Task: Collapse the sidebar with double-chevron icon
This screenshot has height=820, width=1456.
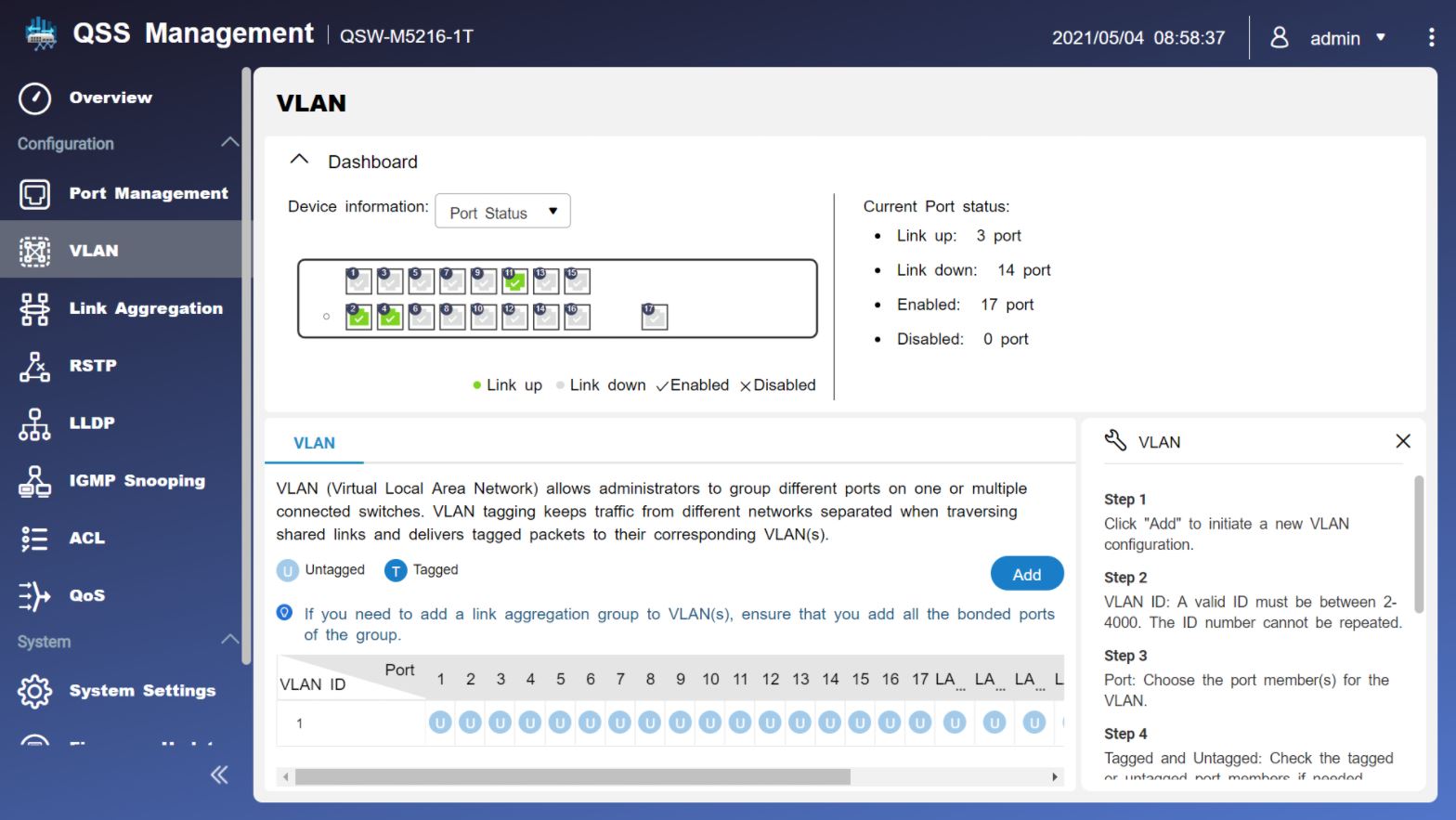Action: coord(219,774)
